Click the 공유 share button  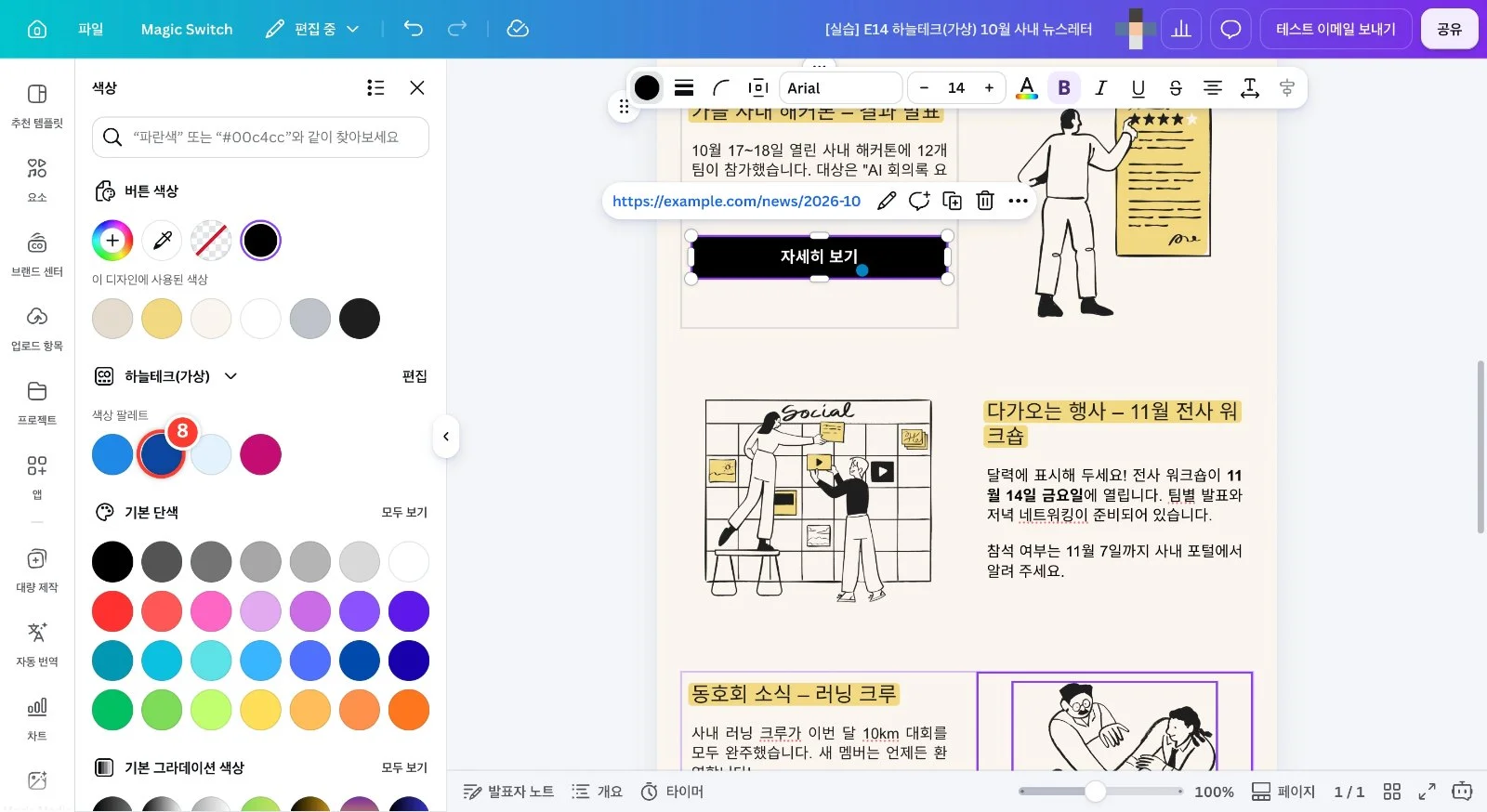coord(1450,29)
